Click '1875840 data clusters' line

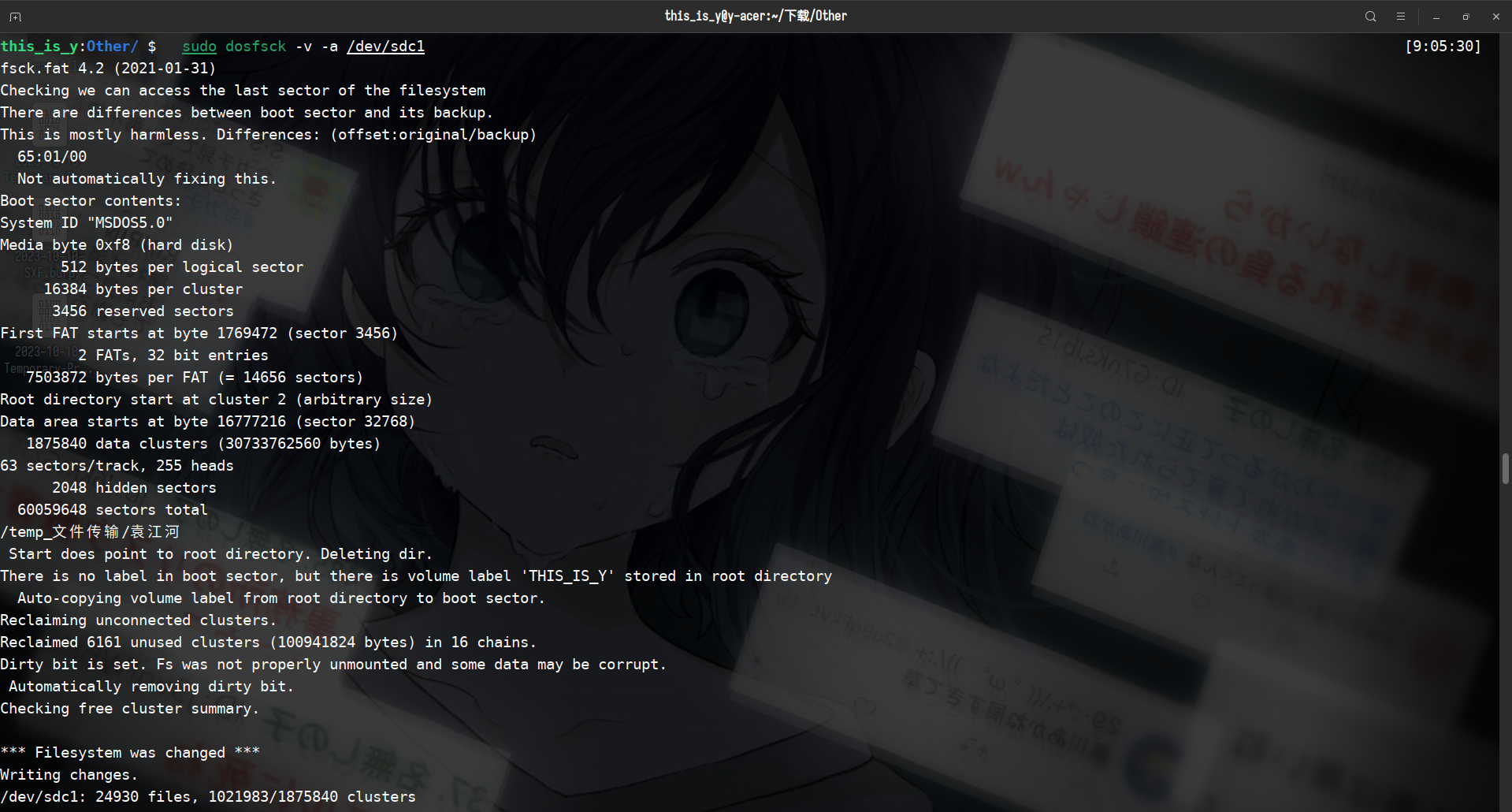click(203, 444)
